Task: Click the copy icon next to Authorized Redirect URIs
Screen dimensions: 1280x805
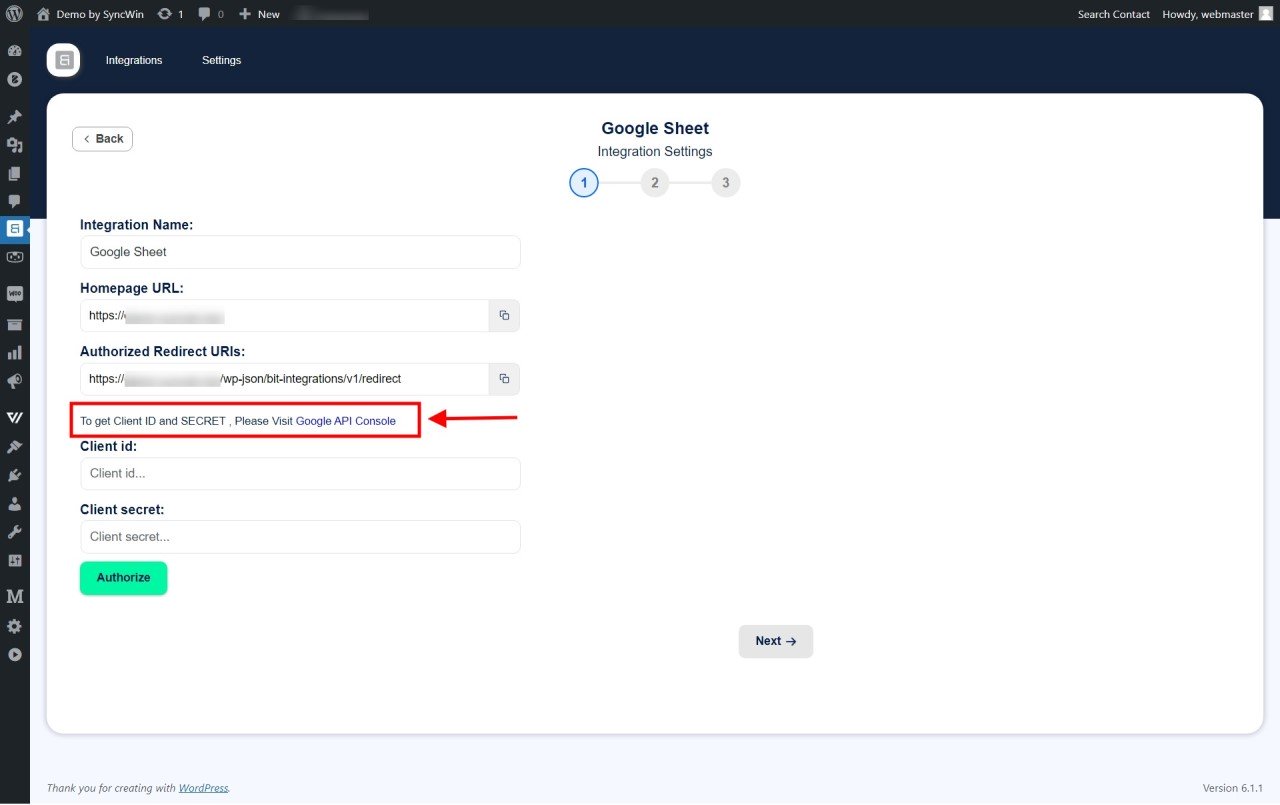Action: (x=504, y=379)
